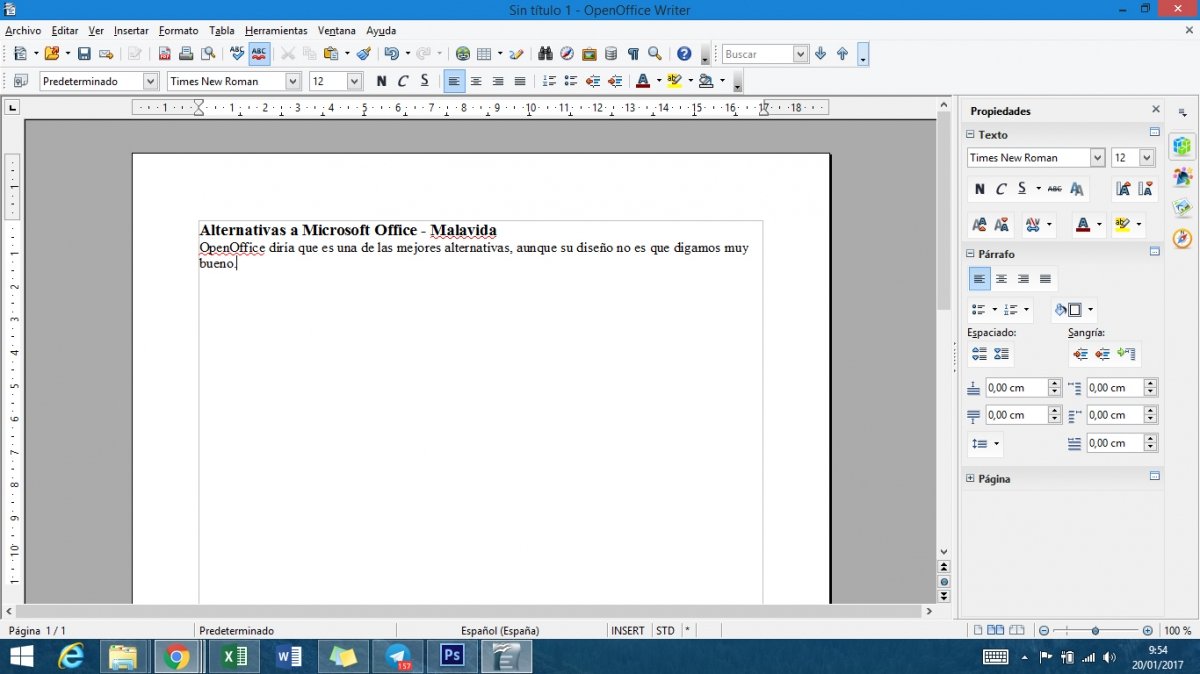
Task: Enable Justified alignment in formatting toolbar
Action: 520,81
